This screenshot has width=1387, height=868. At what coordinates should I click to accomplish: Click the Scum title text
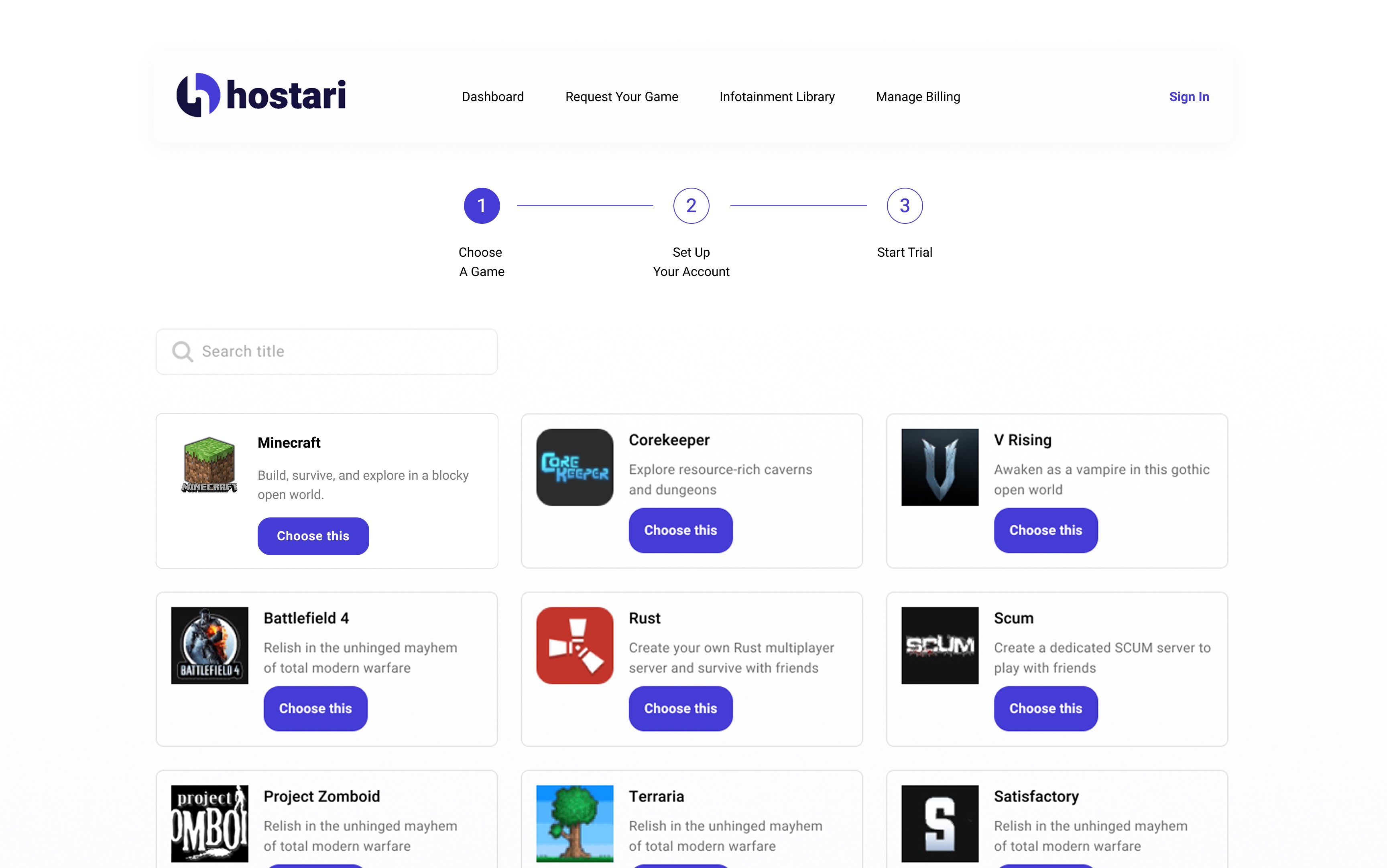pyautogui.click(x=1014, y=618)
